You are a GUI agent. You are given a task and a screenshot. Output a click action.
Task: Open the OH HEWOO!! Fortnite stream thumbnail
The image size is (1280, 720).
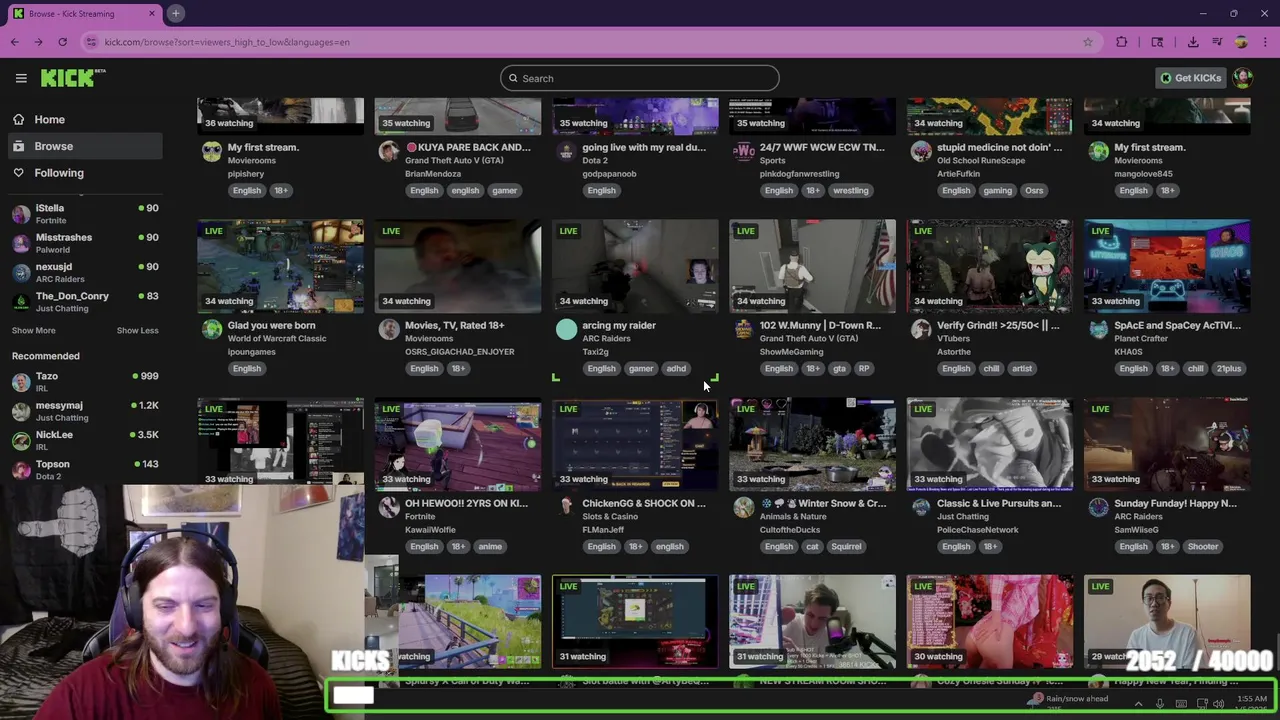(458, 444)
